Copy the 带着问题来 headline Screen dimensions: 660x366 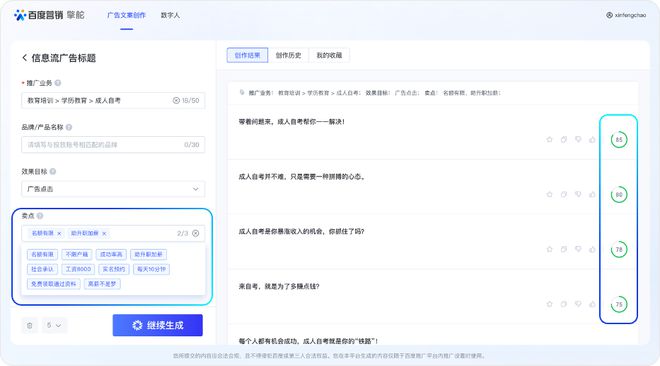click(564, 139)
